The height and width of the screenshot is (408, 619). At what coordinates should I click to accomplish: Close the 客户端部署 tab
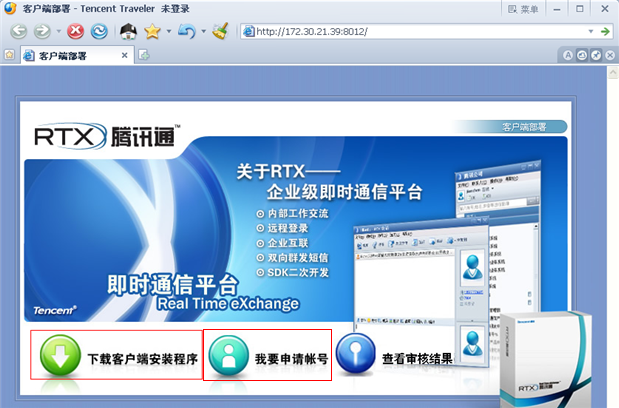click(x=124, y=56)
